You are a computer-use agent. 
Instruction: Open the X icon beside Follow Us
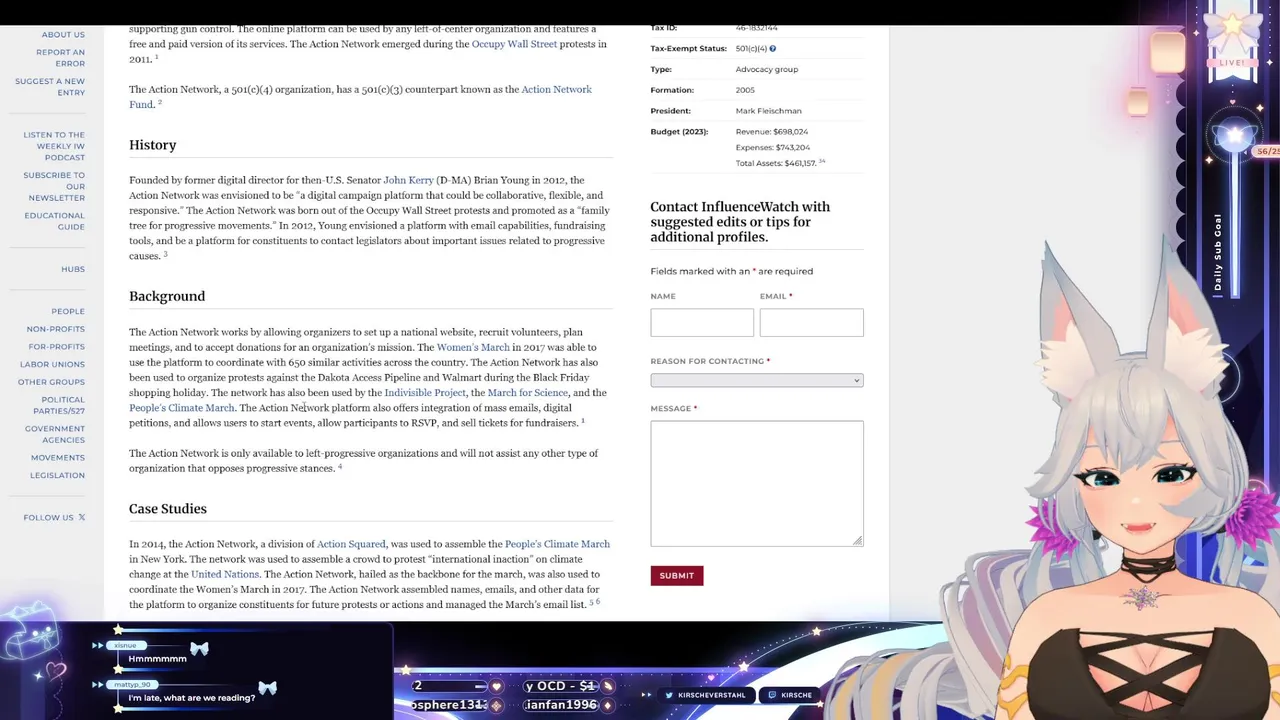pos(81,517)
